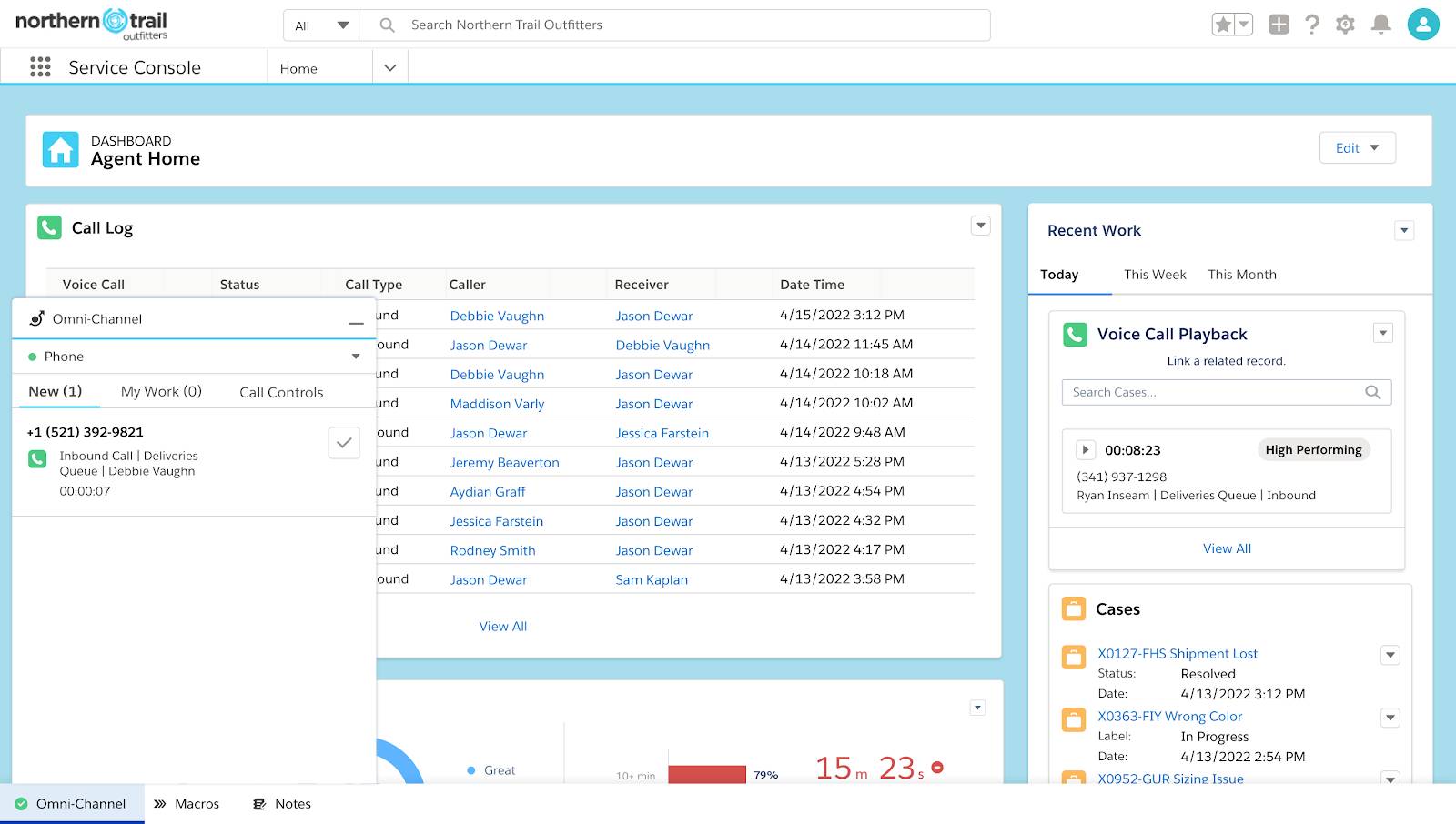Click View All in Voice Call Playback
Screen dimensions: 1456x824
click(1227, 548)
